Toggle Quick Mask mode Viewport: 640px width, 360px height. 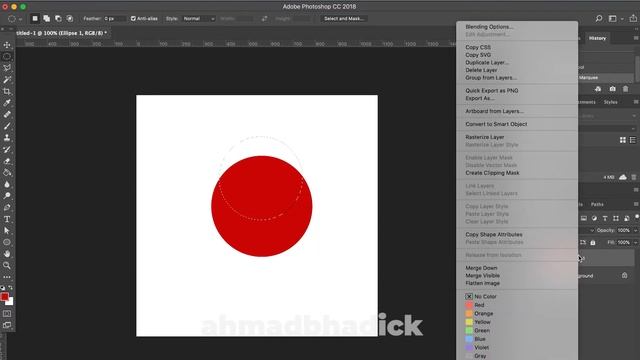(7, 313)
